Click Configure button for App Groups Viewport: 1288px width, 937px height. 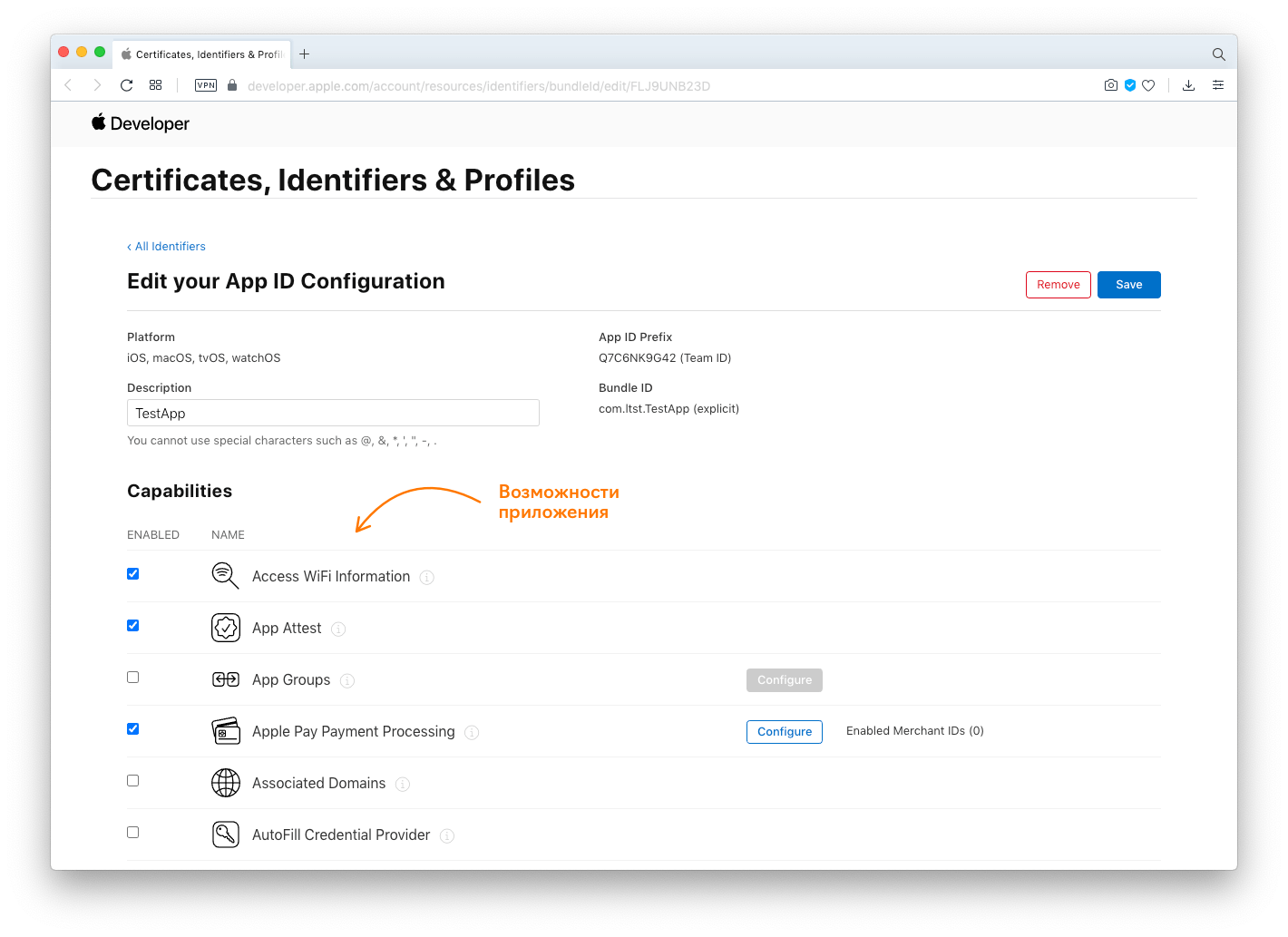(785, 680)
